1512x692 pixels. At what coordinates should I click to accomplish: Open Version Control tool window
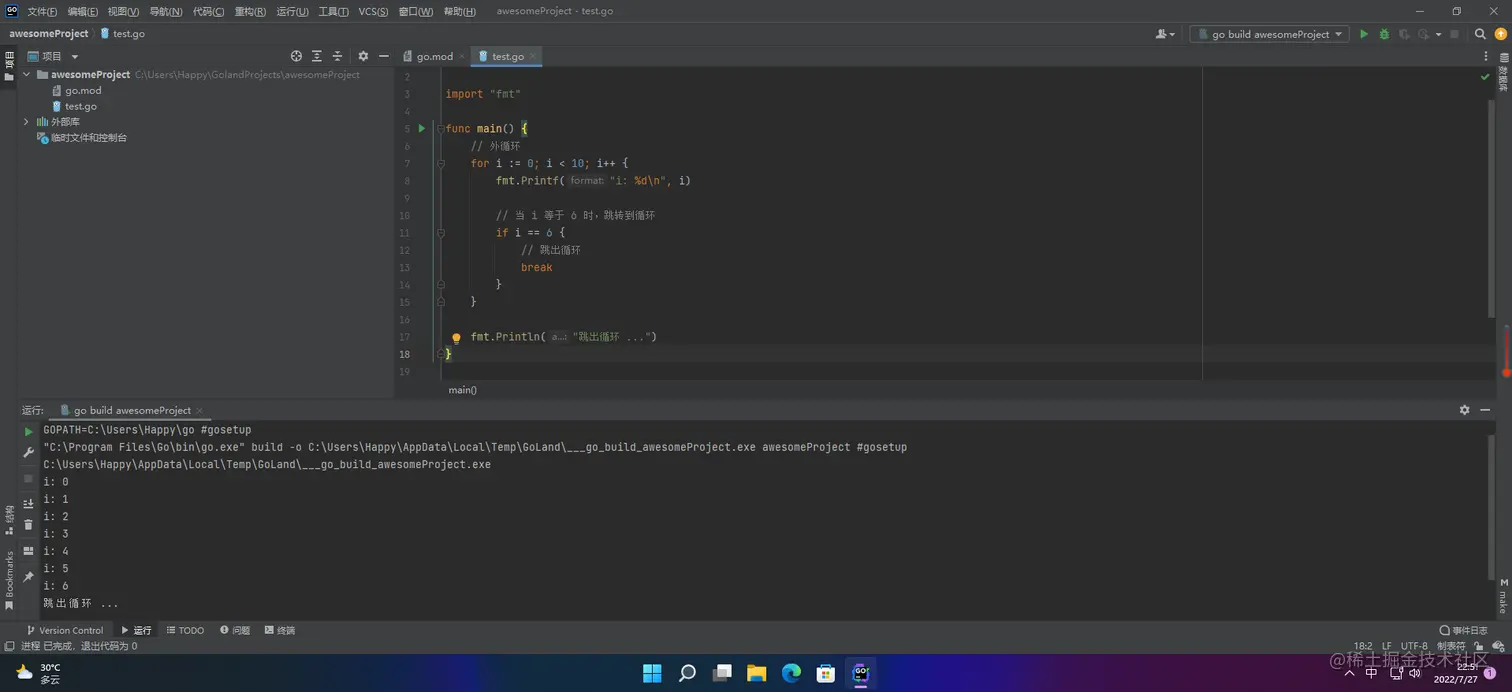[64, 630]
